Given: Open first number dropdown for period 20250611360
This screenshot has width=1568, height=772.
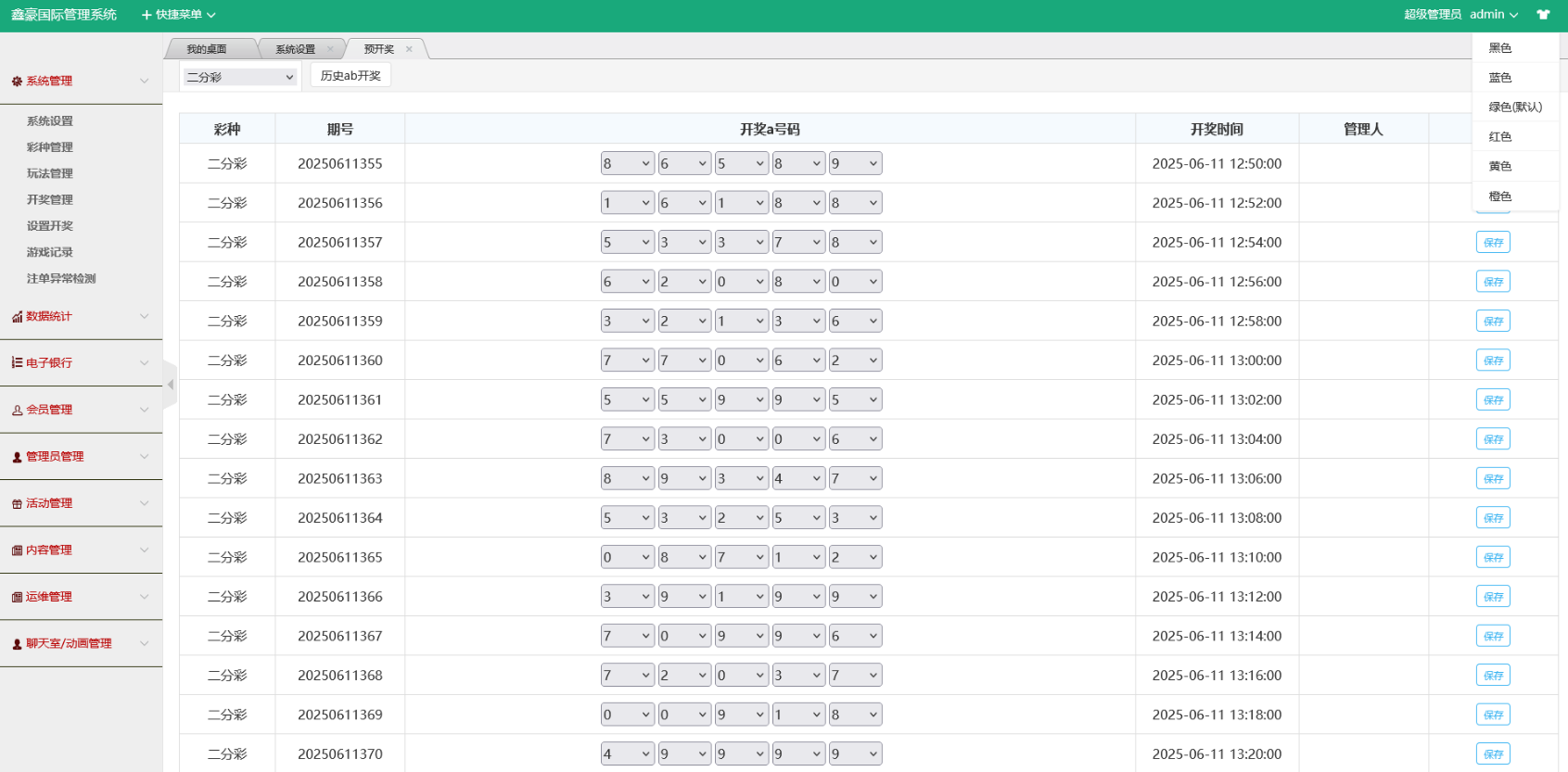Looking at the screenshot, I should click(627, 361).
